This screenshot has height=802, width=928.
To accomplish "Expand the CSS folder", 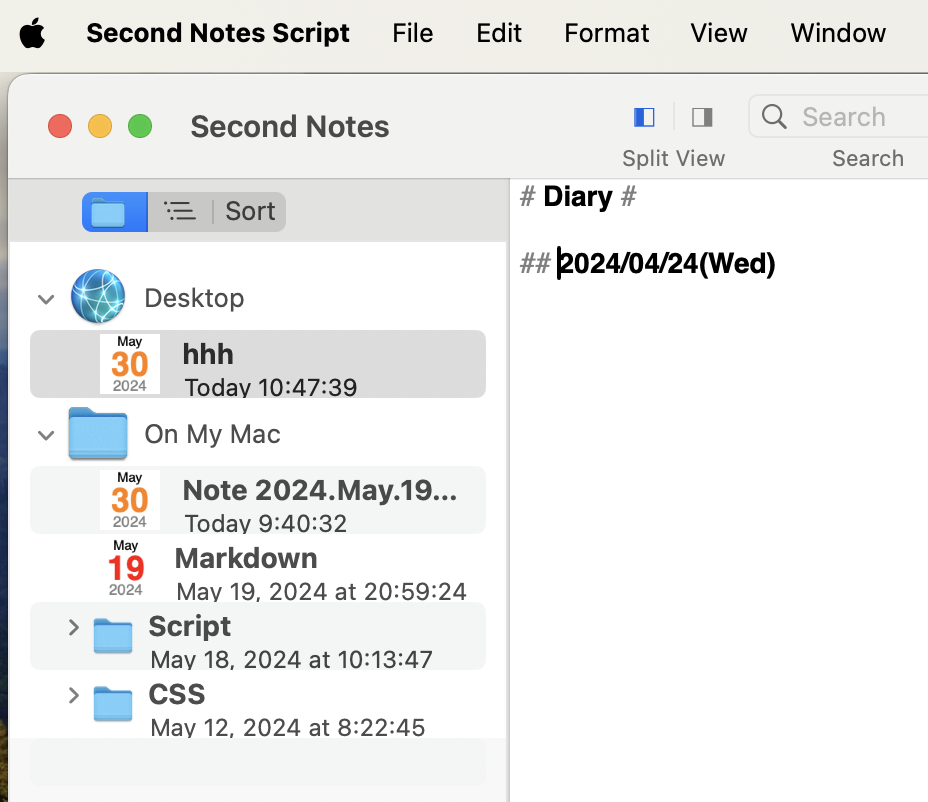I will coord(73,695).
